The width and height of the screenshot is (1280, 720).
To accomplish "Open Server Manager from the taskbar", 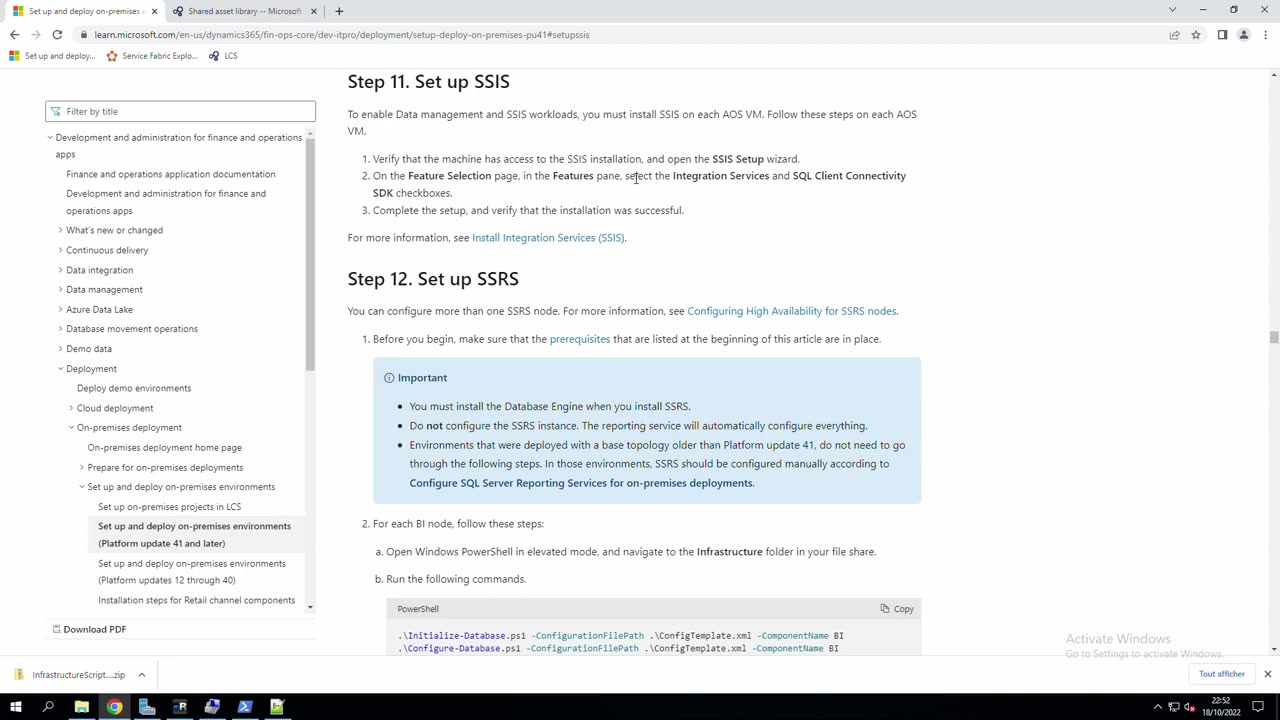I will (x=147, y=707).
